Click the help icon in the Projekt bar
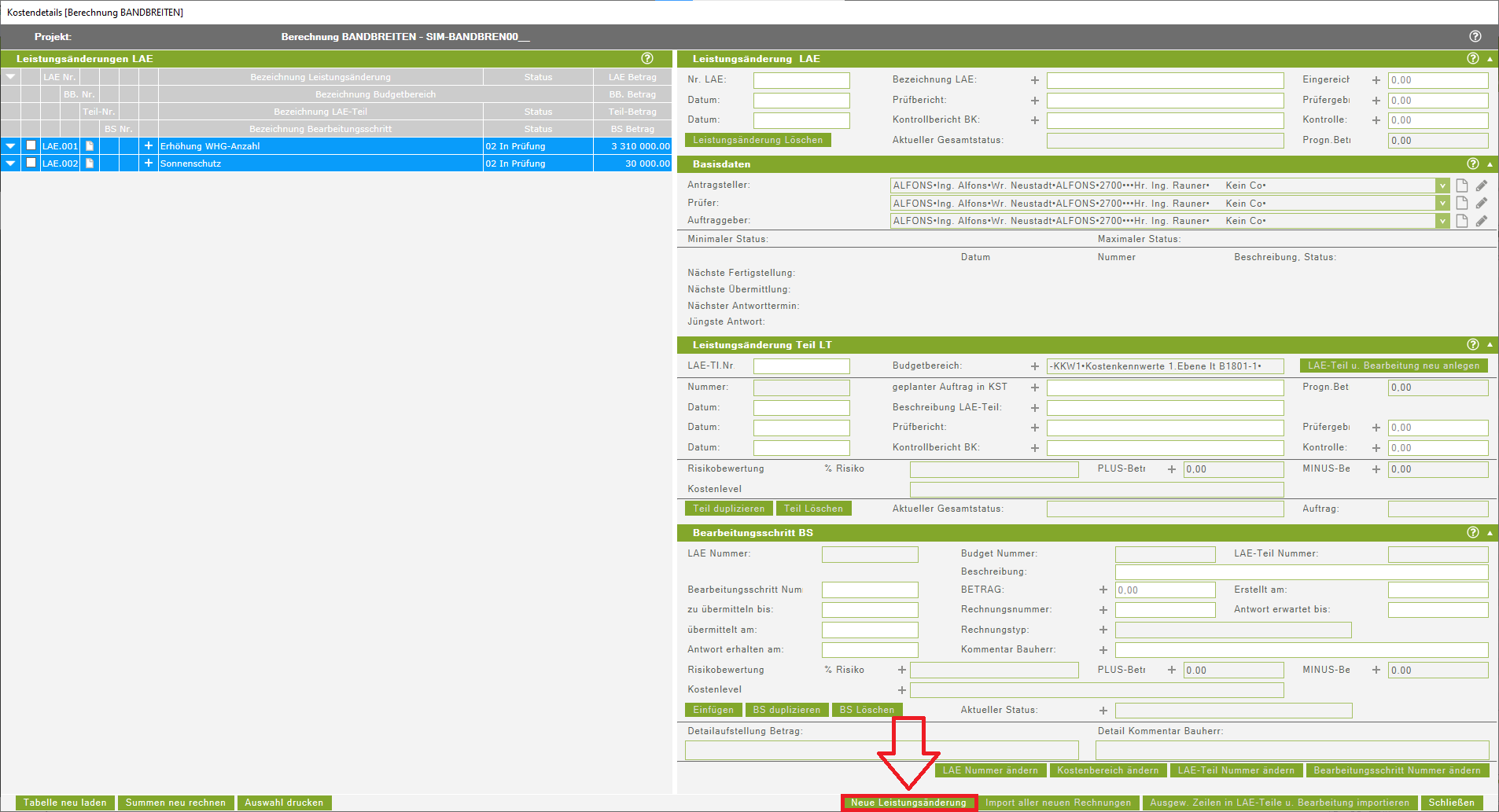The width and height of the screenshot is (1499, 812). (x=1475, y=36)
